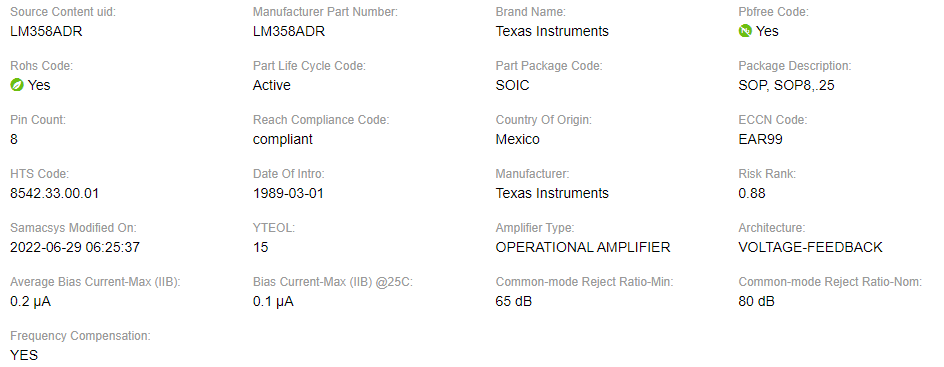This screenshot has width=944, height=367.
Task: Click the green Rohs leaf icon
Action: coord(17,85)
